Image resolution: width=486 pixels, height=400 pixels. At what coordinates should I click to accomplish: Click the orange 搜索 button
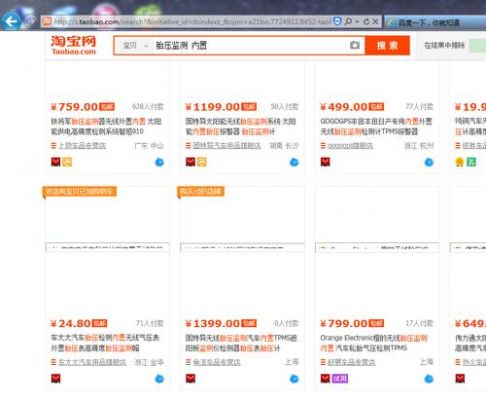coord(387,45)
